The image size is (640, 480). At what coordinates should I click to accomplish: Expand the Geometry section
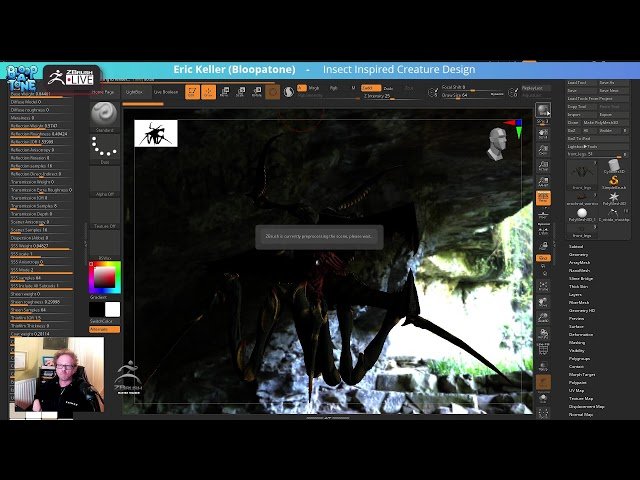[x=579, y=254]
